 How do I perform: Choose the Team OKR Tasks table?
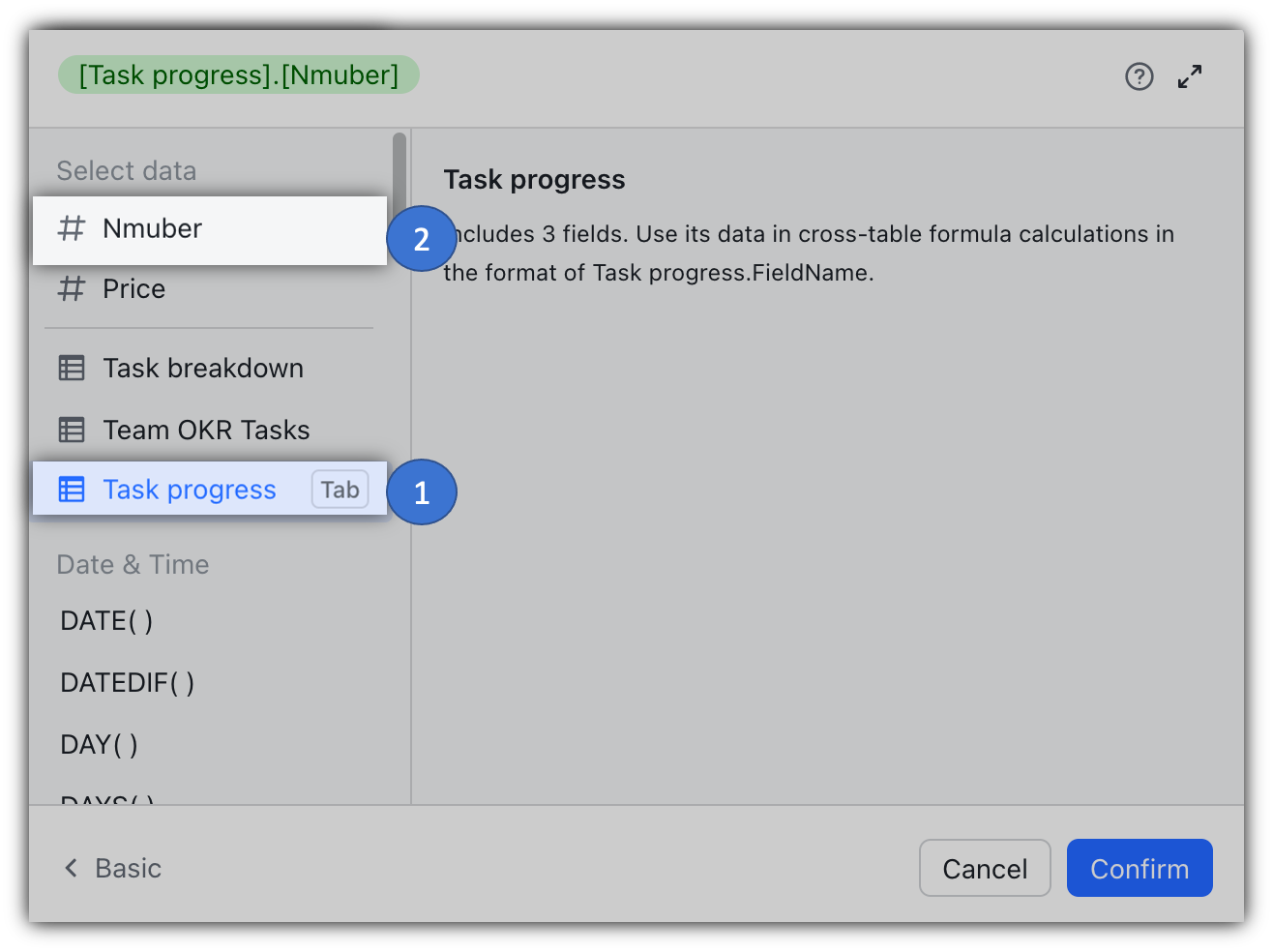click(x=206, y=430)
